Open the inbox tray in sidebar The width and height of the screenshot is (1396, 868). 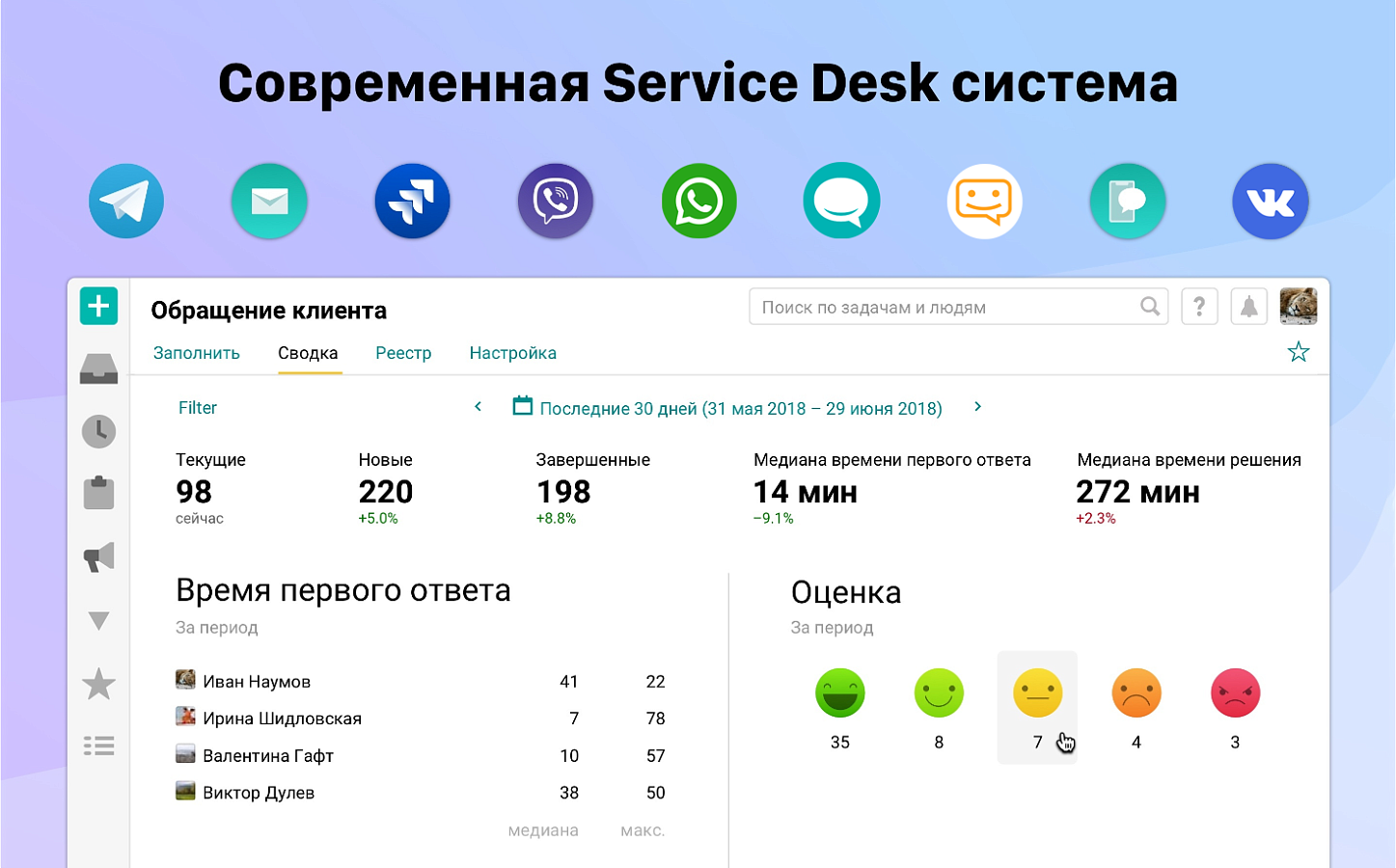point(98,368)
